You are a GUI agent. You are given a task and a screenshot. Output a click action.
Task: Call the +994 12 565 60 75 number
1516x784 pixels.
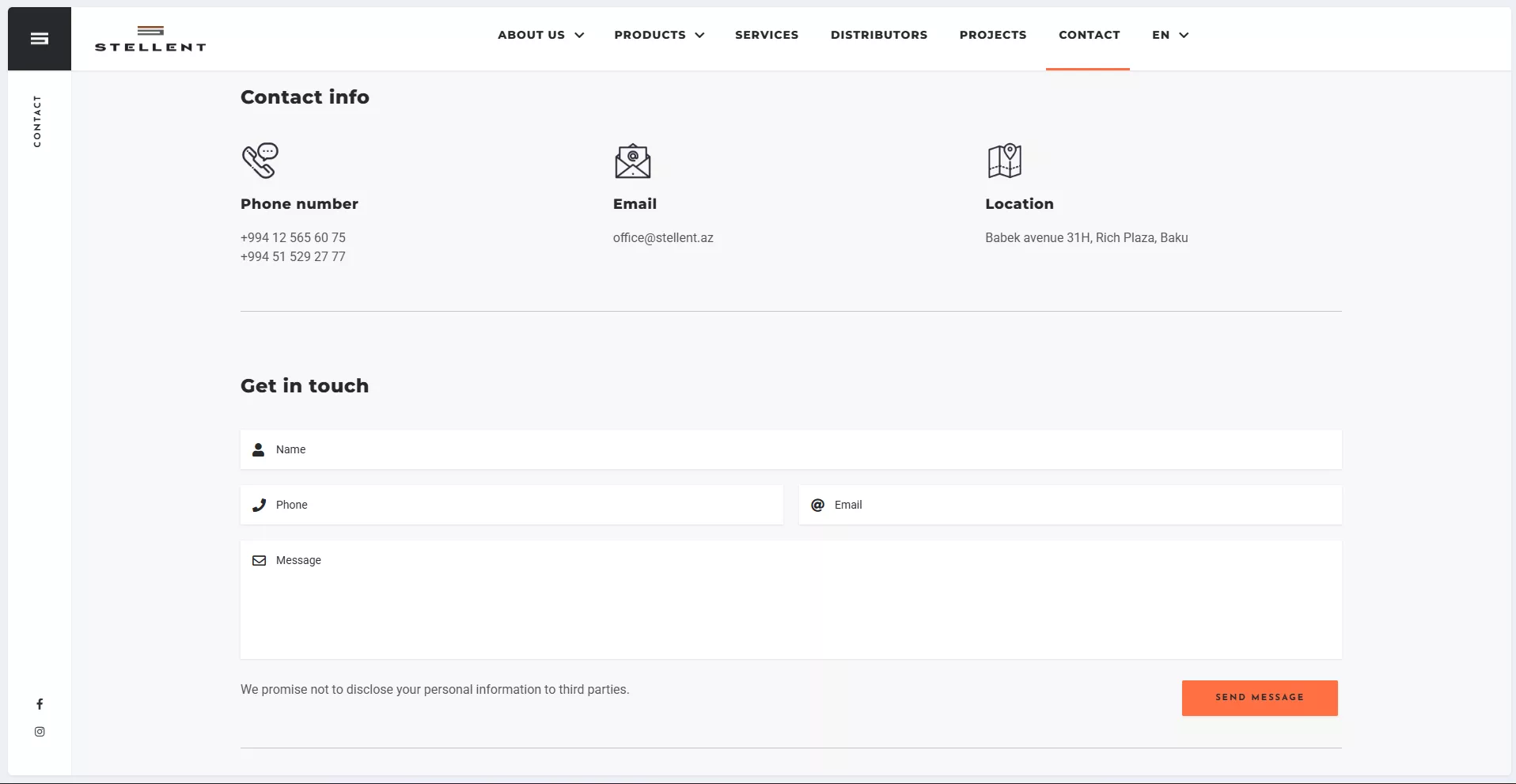pyautogui.click(x=293, y=238)
